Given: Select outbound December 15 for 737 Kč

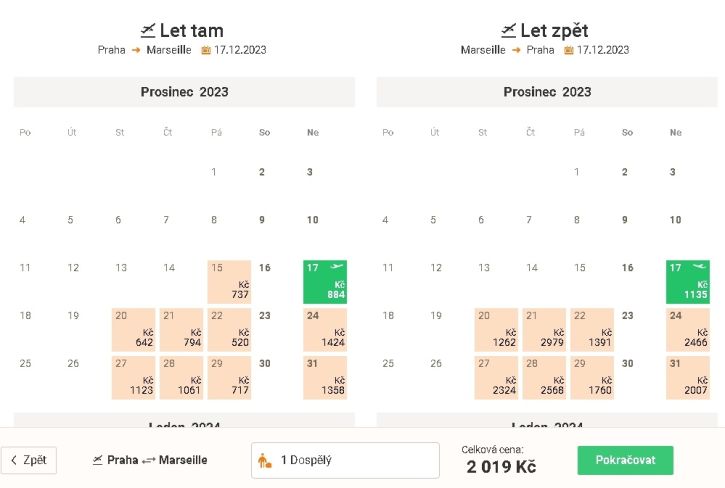Looking at the screenshot, I should [x=229, y=282].
